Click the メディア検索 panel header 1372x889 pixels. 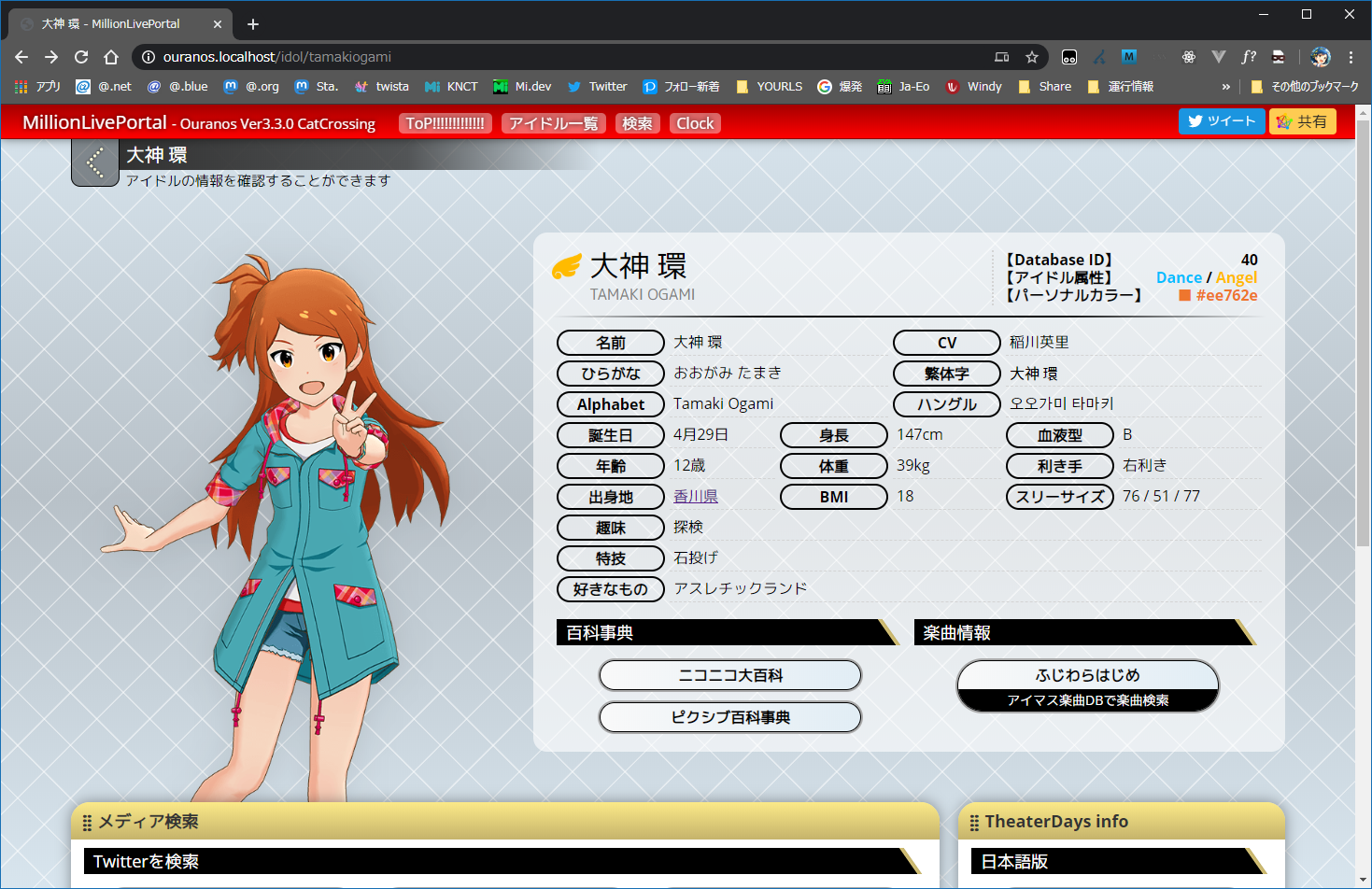(x=505, y=822)
